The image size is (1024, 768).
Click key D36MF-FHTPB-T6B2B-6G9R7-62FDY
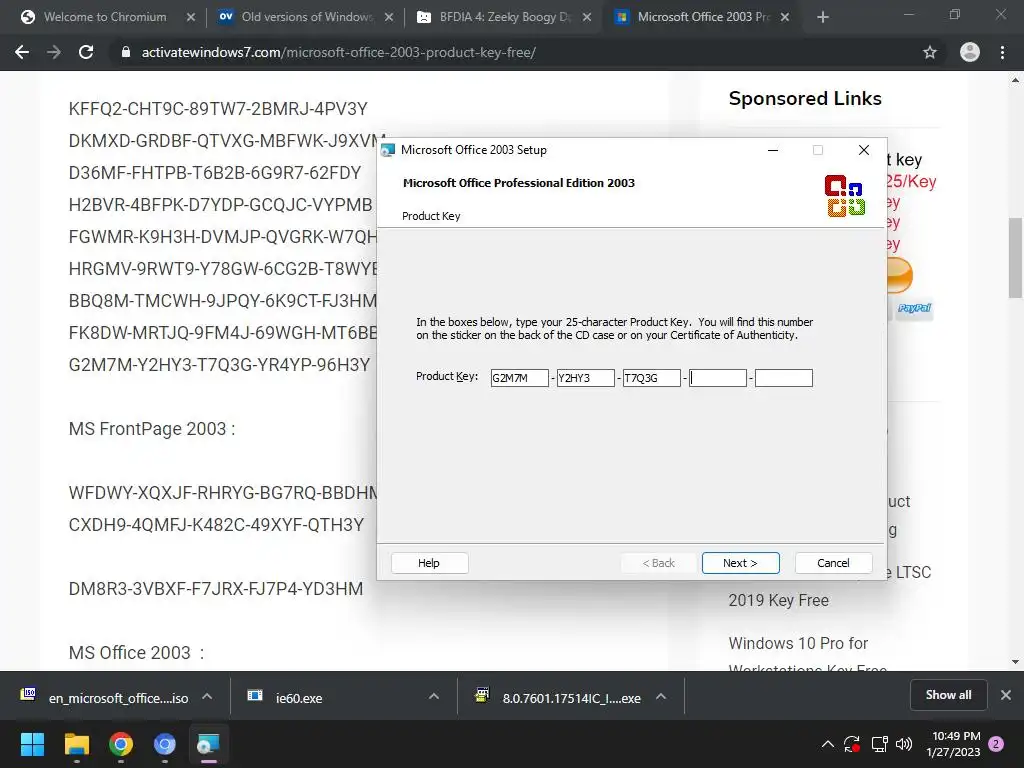click(x=215, y=172)
